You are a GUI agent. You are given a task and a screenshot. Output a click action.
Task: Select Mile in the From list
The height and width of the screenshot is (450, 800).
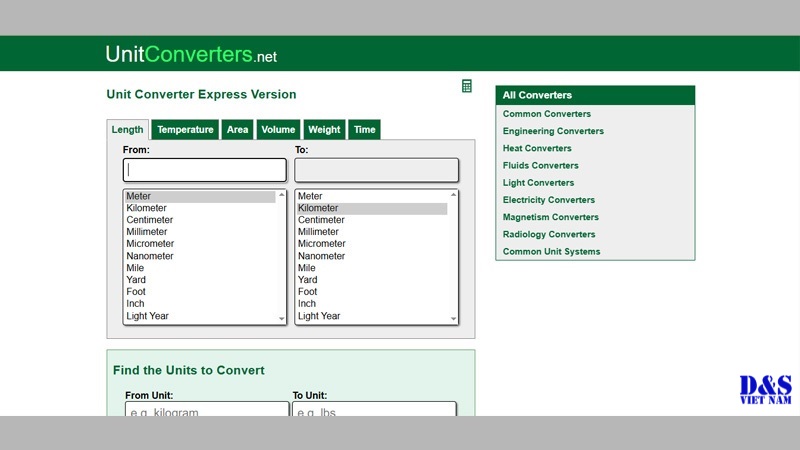[x=201, y=268]
